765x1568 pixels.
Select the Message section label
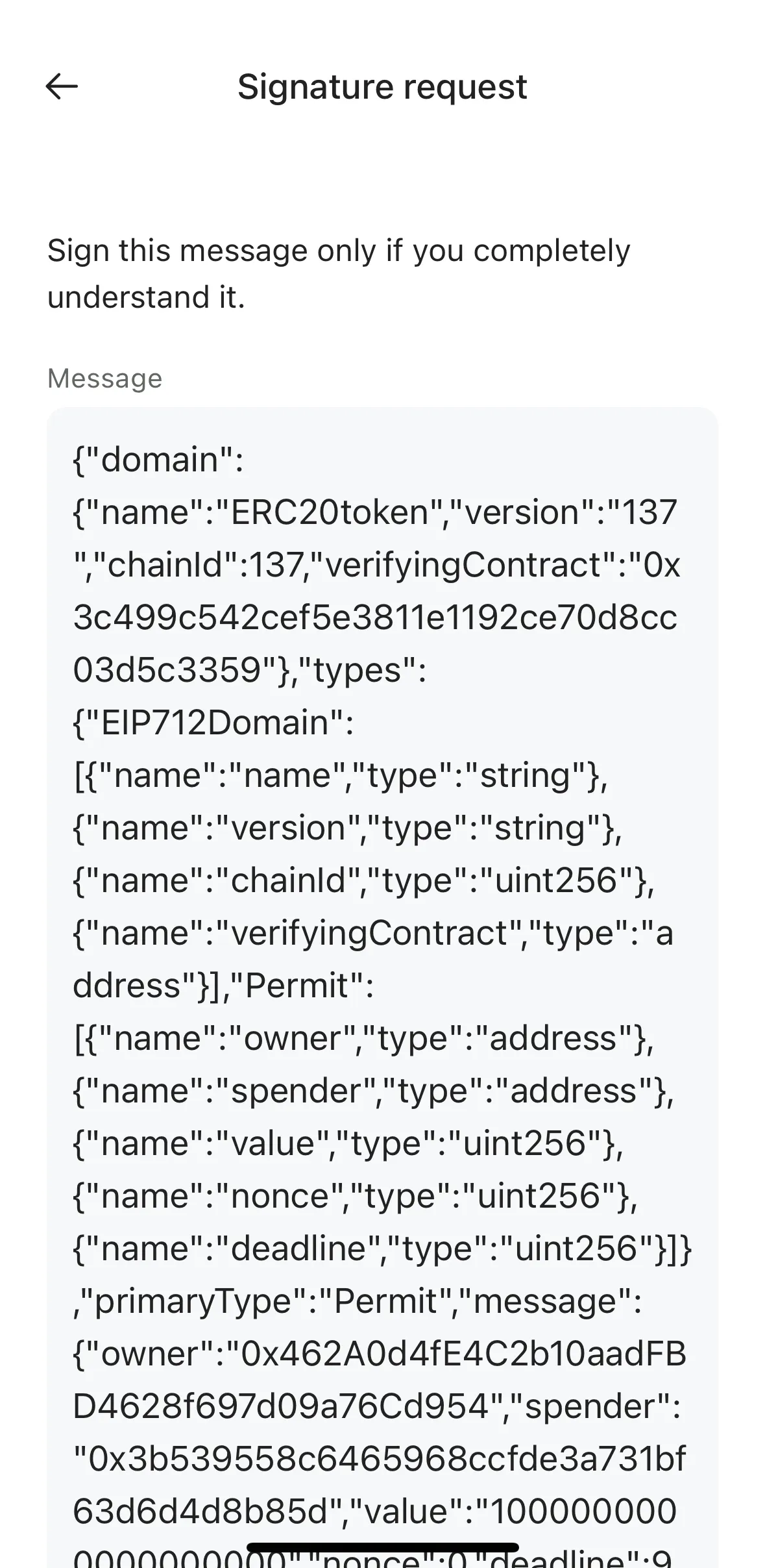pos(104,379)
